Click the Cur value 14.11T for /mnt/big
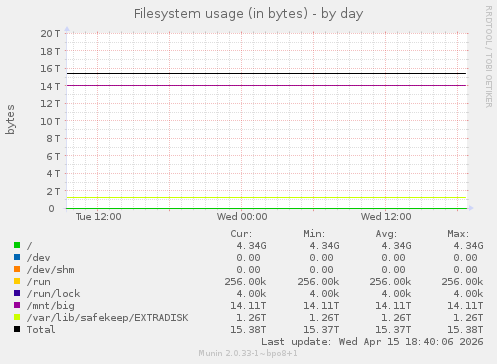 pyautogui.click(x=248, y=306)
